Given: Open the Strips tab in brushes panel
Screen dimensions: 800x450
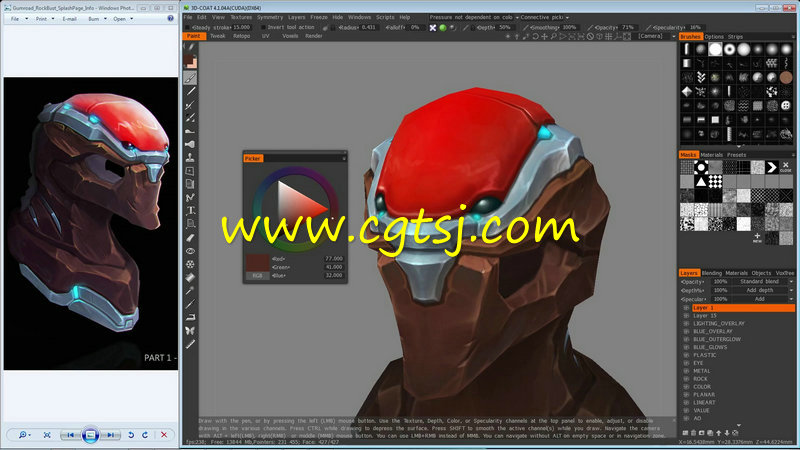Looking at the screenshot, I should pyautogui.click(x=735, y=37).
